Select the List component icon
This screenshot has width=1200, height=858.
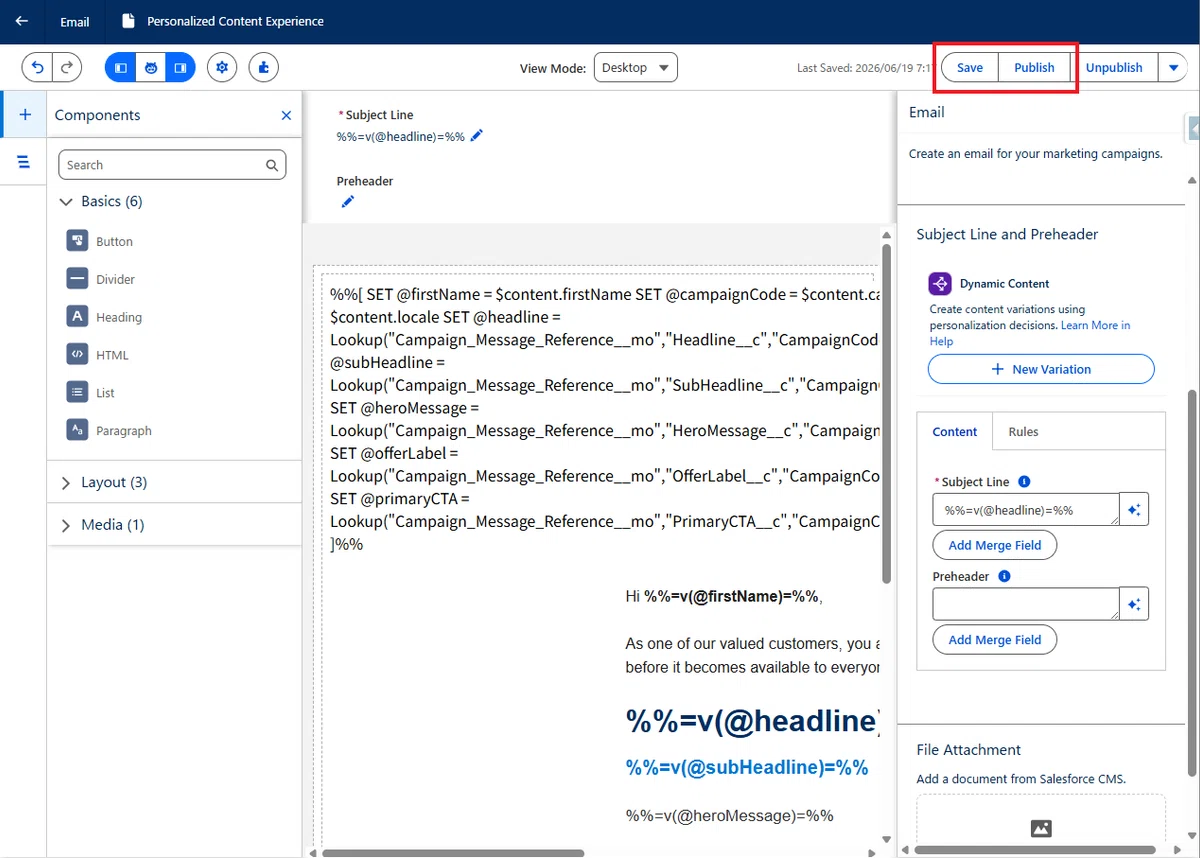tap(77, 393)
